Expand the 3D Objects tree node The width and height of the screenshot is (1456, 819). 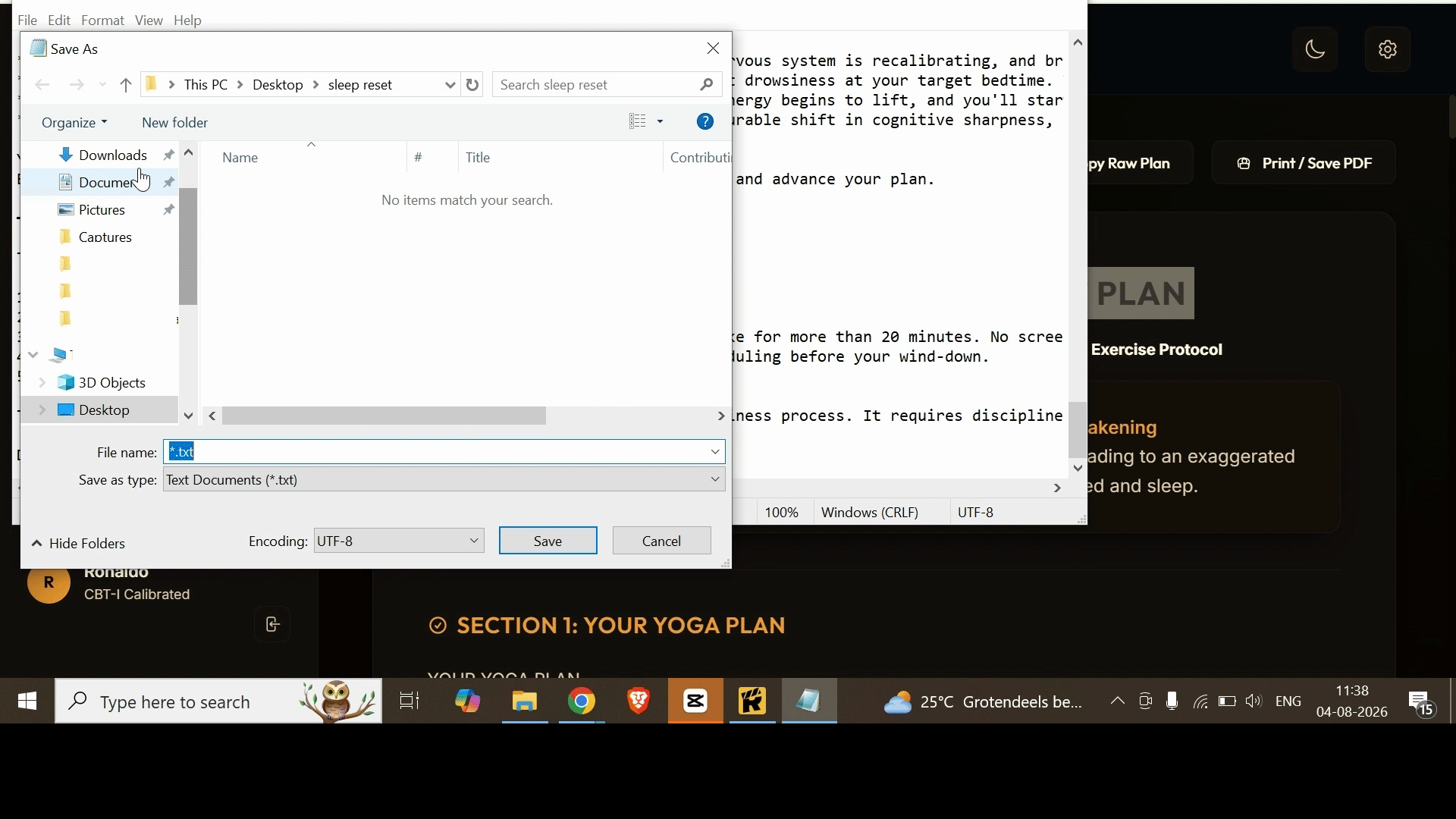click(x=42, y=382)
